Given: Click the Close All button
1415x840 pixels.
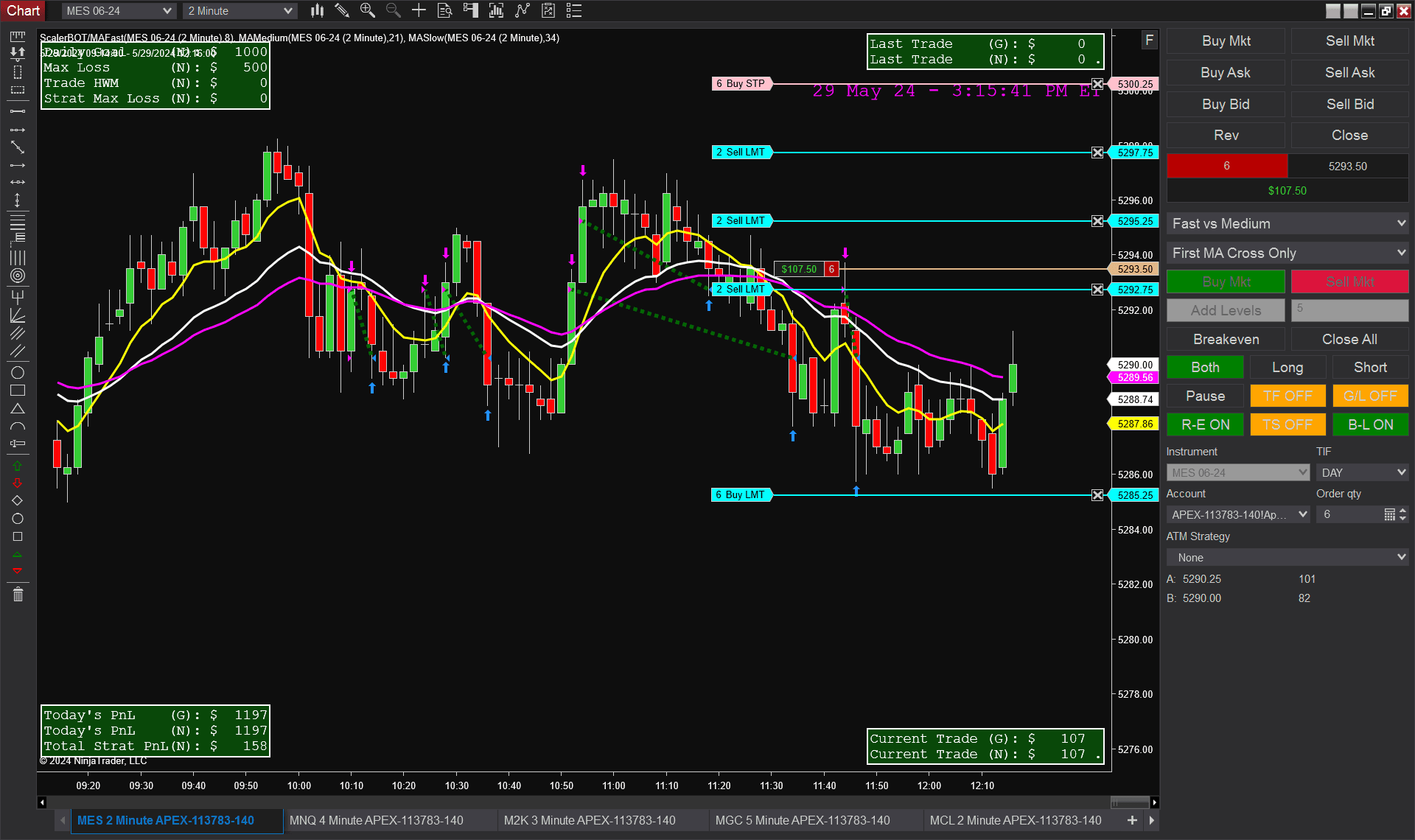Looking at the screenshot, I should point(1347,339).
